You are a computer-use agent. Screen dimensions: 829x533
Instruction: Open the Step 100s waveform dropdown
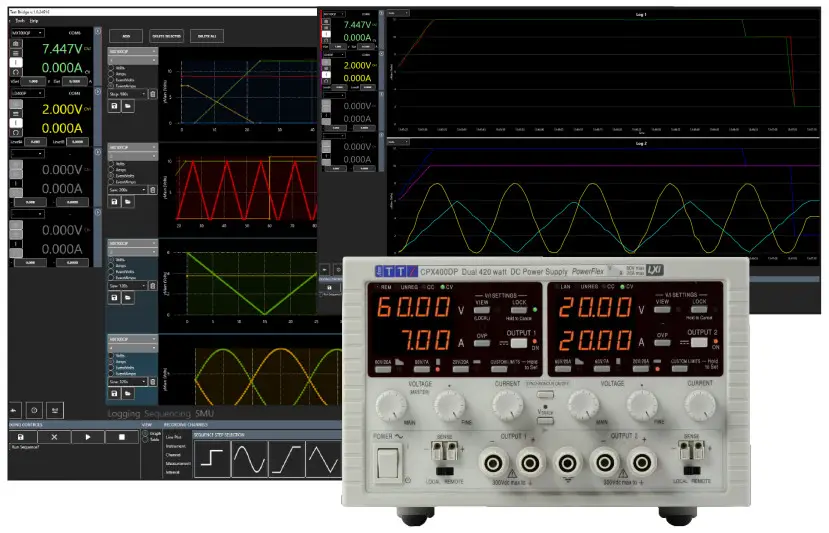coord(127,94)
